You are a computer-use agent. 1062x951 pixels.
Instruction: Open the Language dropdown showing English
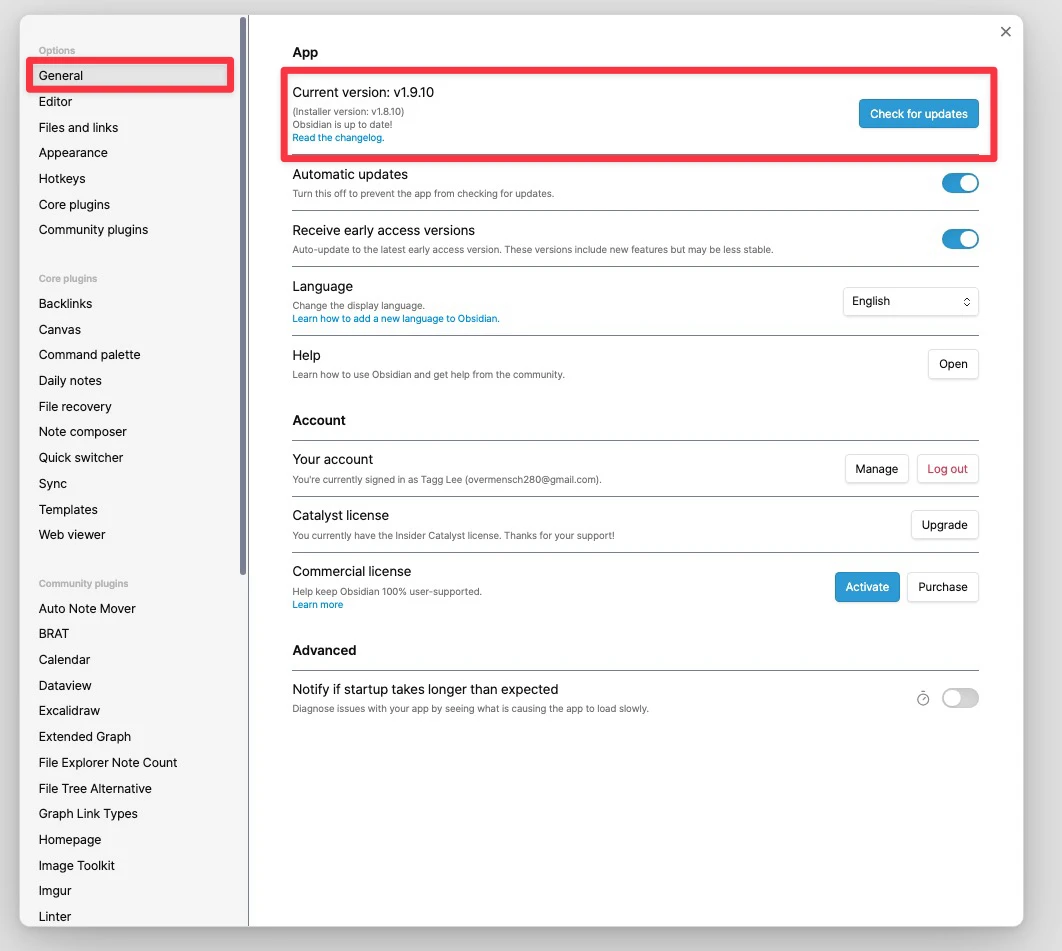[x=910, y=301]
